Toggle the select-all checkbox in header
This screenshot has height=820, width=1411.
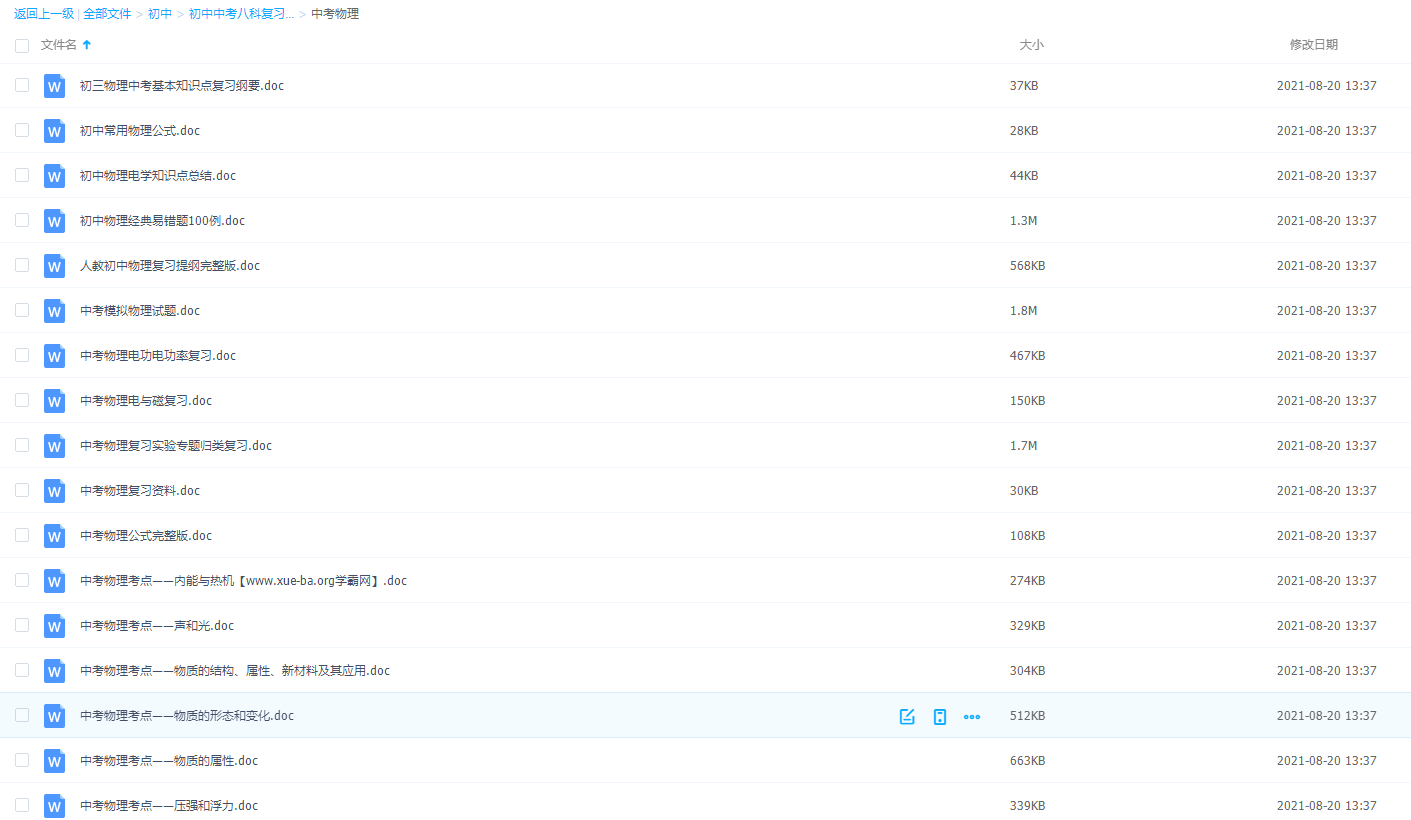point(22,46)
